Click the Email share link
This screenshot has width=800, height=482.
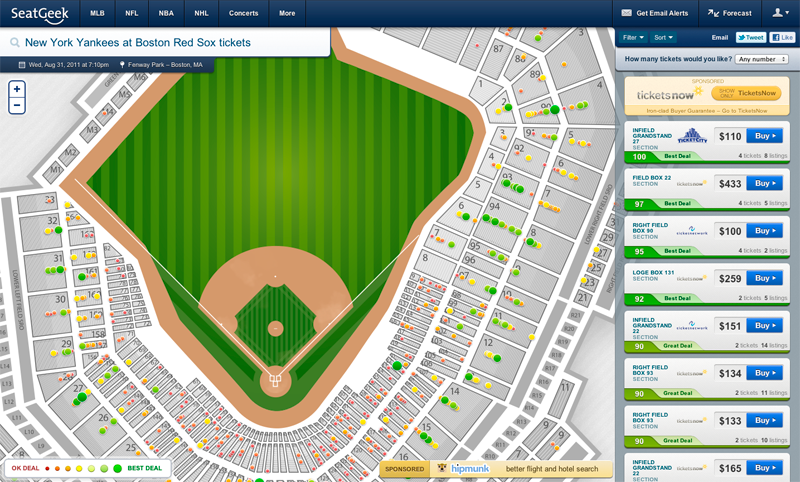pos(719,37)
